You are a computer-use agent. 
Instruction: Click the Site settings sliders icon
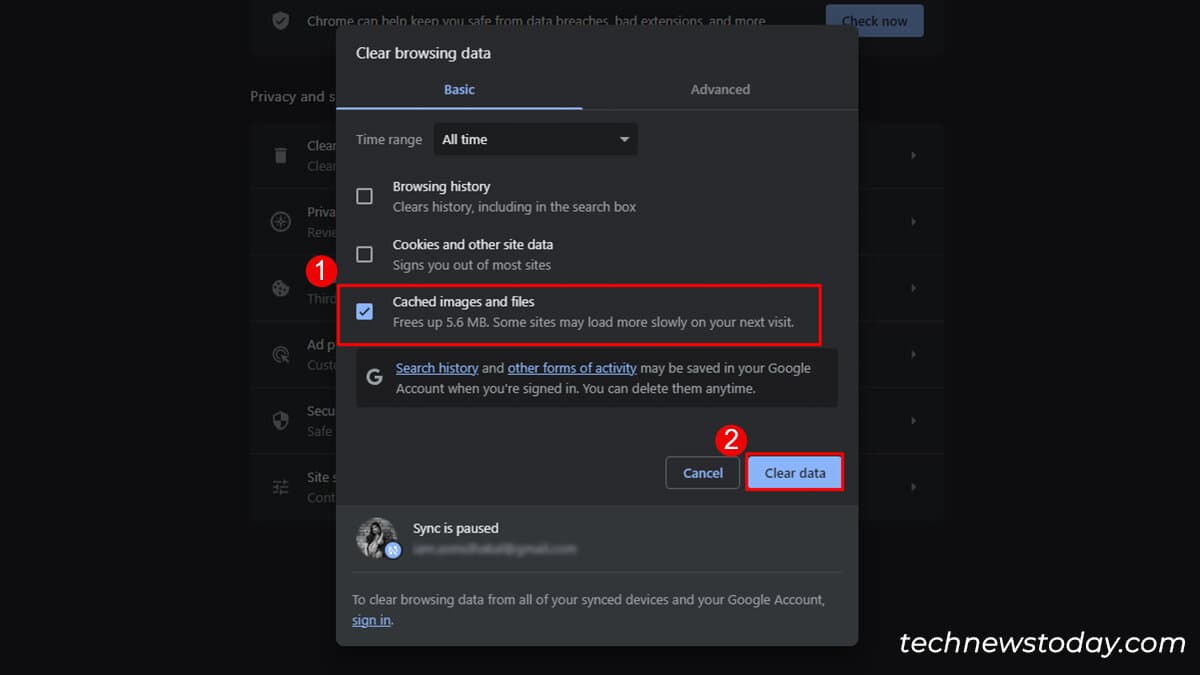tap(281, 487)
